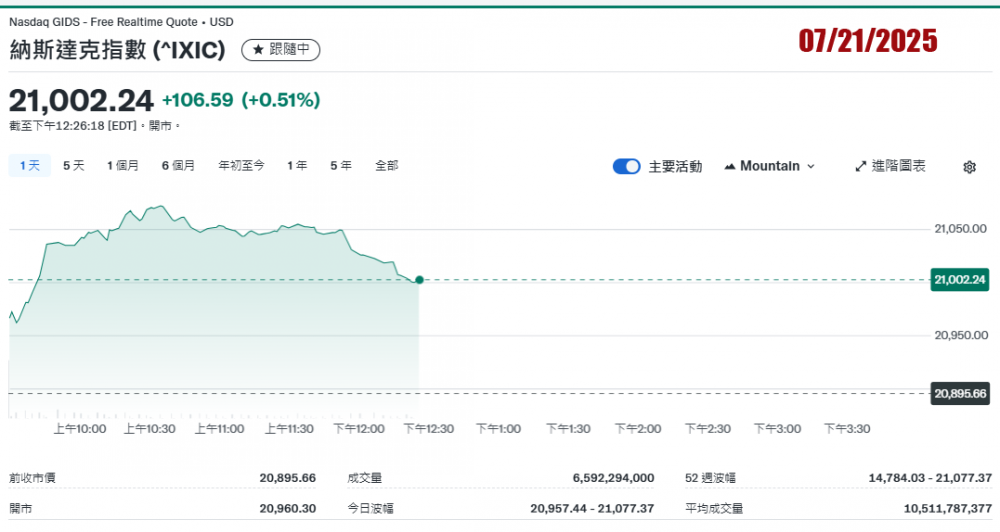This screenshot has width=1000, height=532.
Task: Click the 20,895.66 previous close label
Action: (959, 393)
